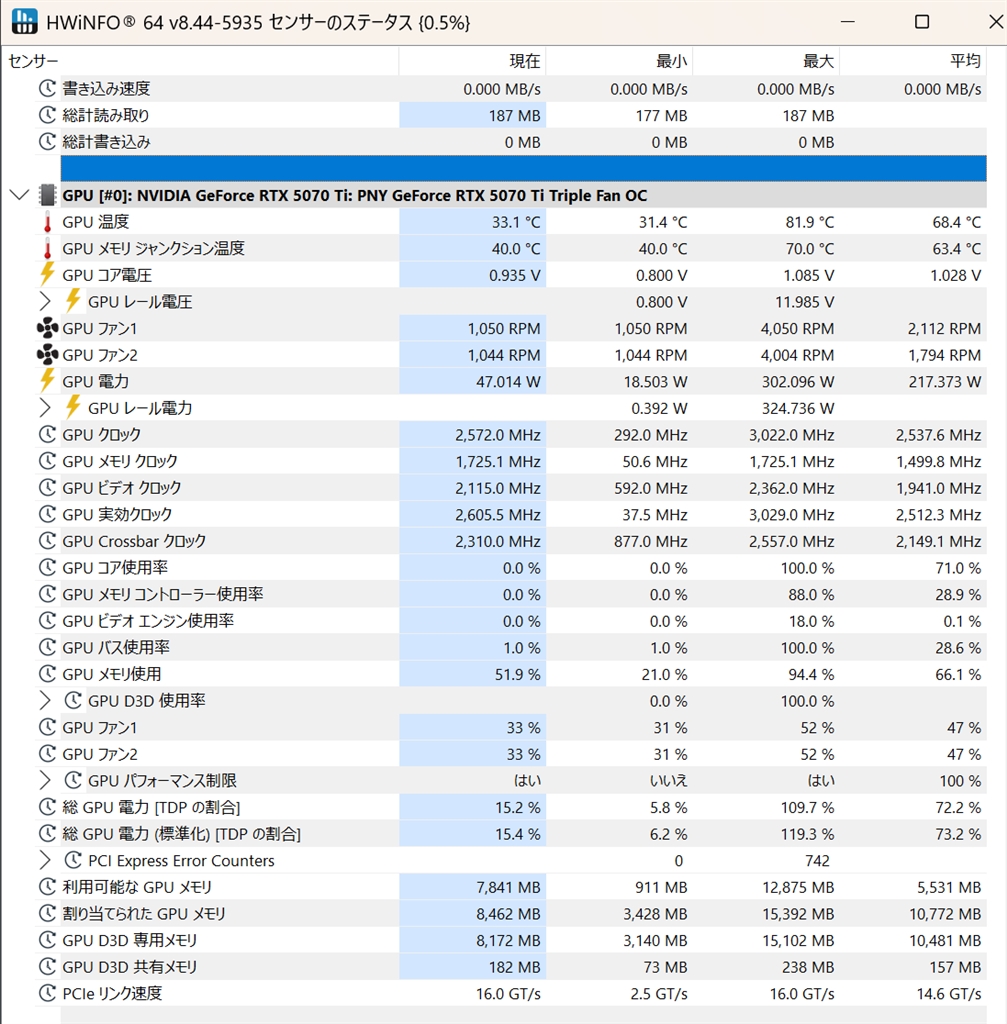The height and width of the screenshot is (1024, 1007).
Task: Click the 平均 column header
Action: [x=913, y=61]
